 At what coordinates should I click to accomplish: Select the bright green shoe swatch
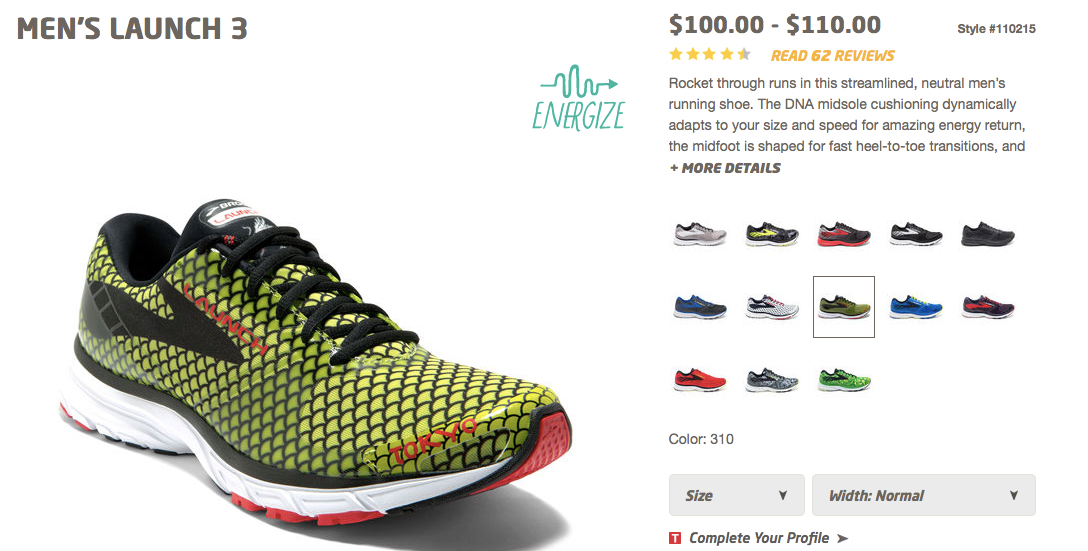click(x=844, y=380)
